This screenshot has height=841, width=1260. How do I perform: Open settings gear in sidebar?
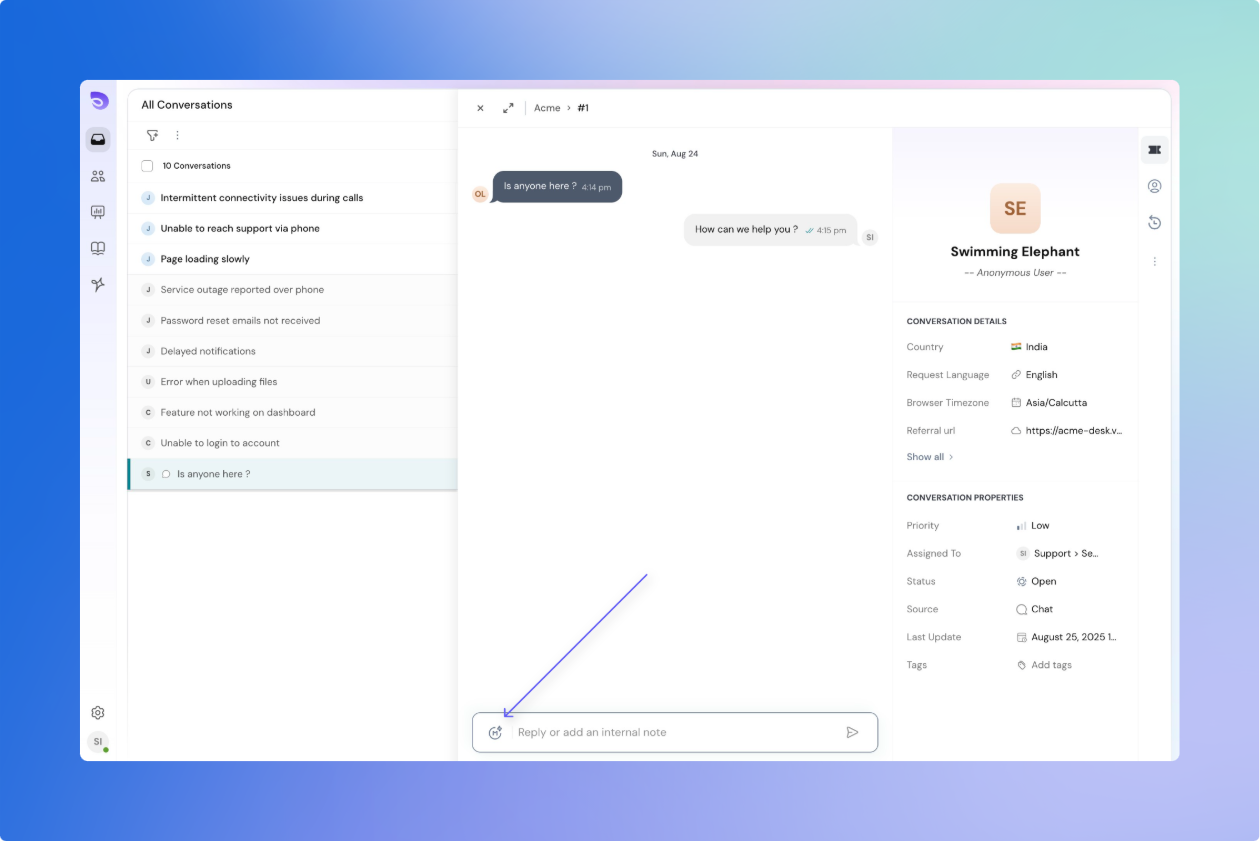click(98, 713)
